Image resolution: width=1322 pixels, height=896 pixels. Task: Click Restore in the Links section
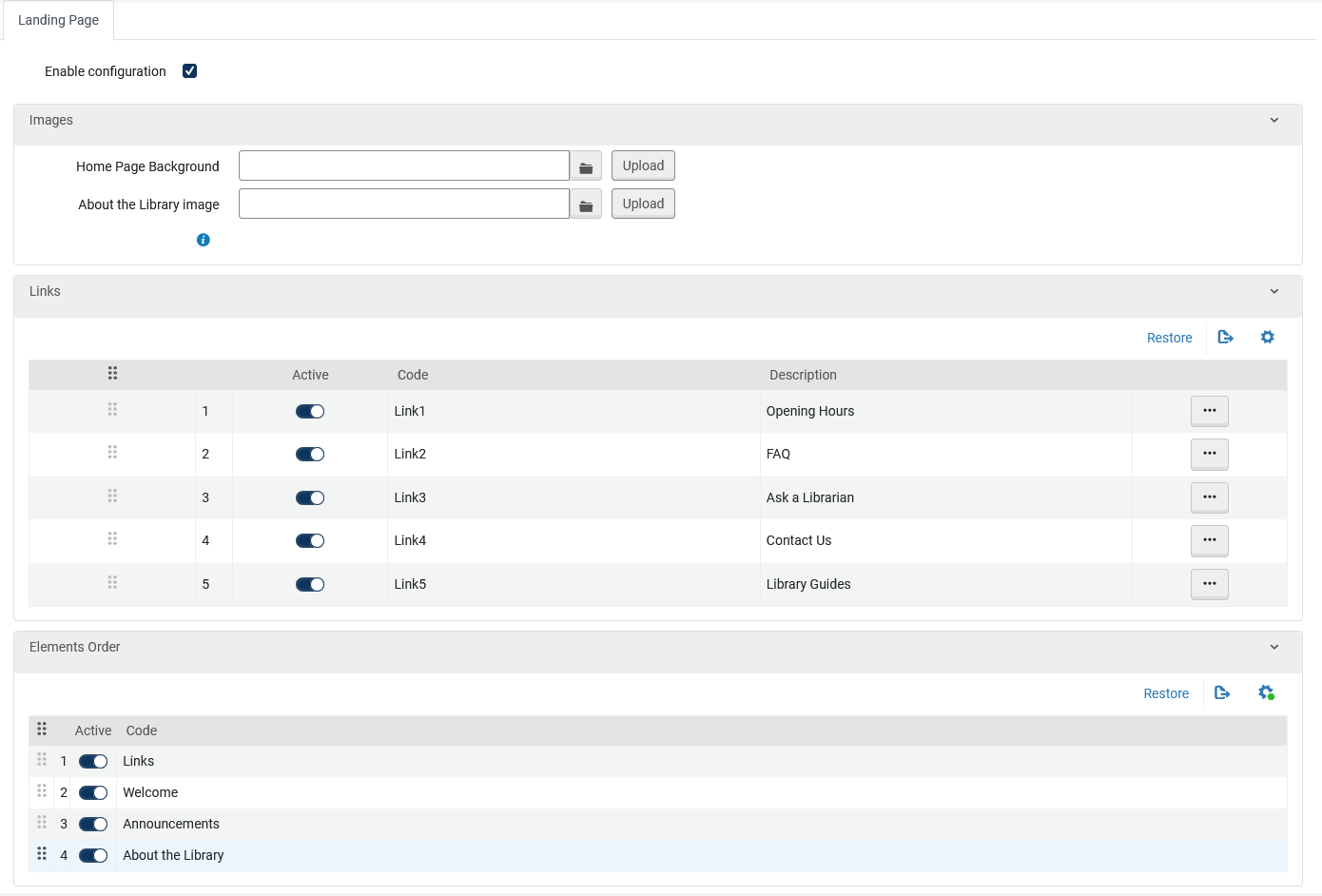pyautogui.click(x=1169, y=338)
